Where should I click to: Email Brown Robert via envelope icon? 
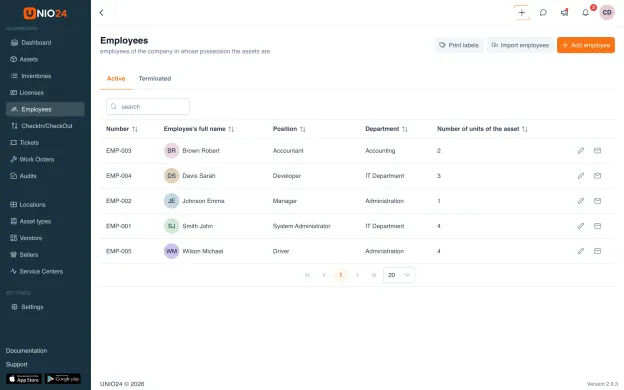pos(597,151)
